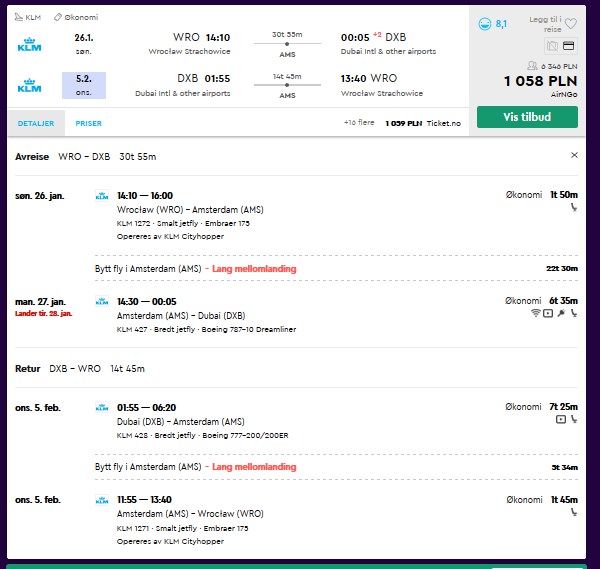Click power outlet icon on Amsterdam–Dubai flight
The image size is (600, 569).
(561, 313)
